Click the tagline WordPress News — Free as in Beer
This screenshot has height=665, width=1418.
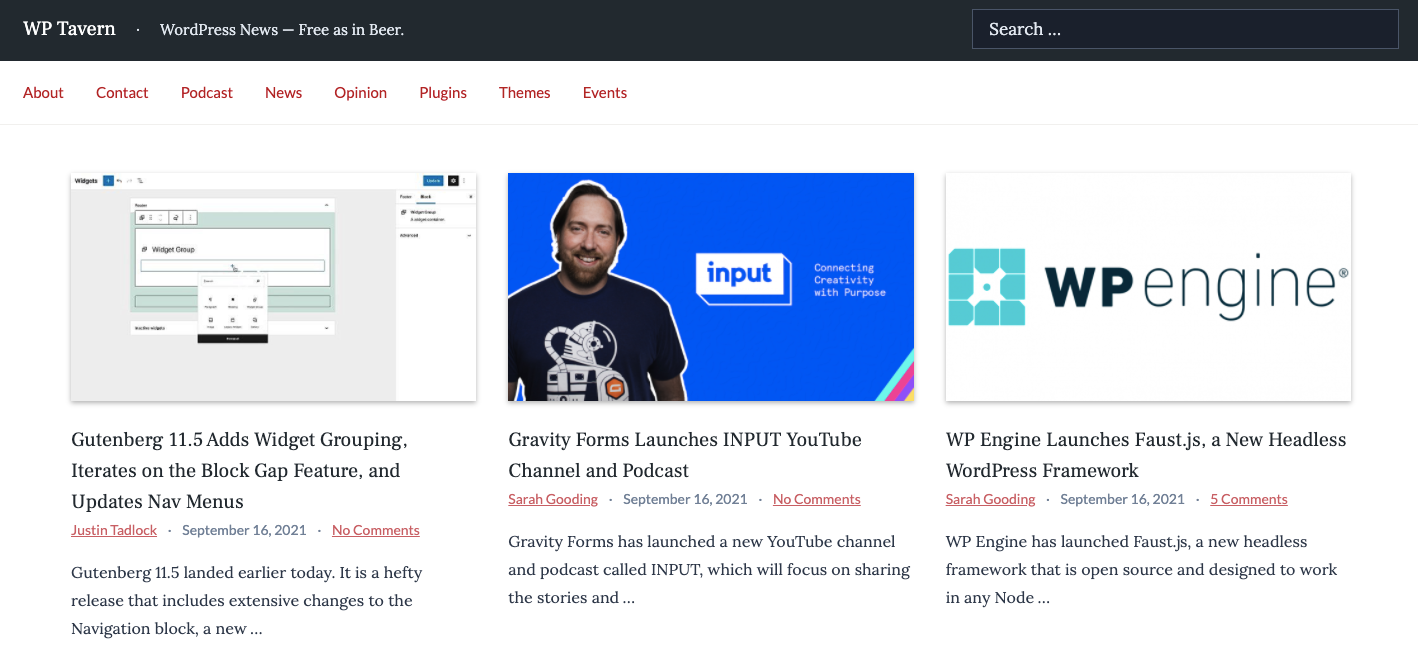click(x=282, y=29)
